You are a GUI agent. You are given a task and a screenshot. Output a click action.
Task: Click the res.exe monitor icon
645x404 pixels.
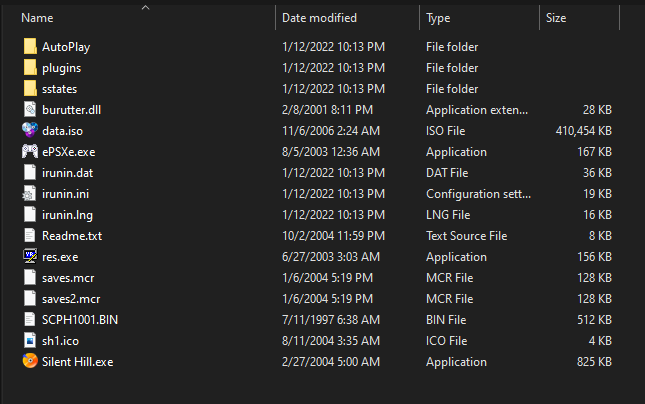click(30, 256)
